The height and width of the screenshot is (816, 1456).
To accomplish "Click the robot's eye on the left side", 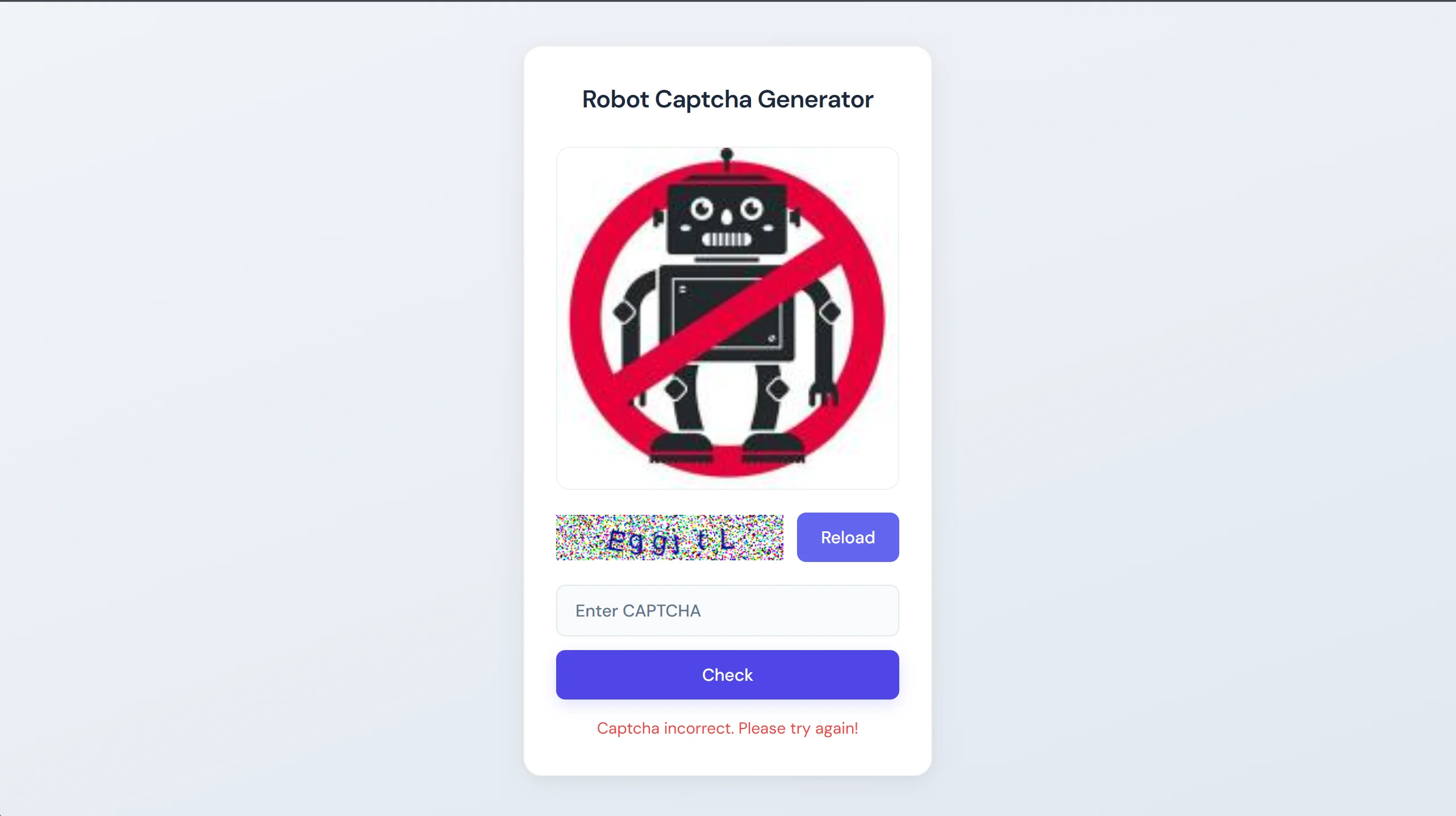I will click(702, 208).
